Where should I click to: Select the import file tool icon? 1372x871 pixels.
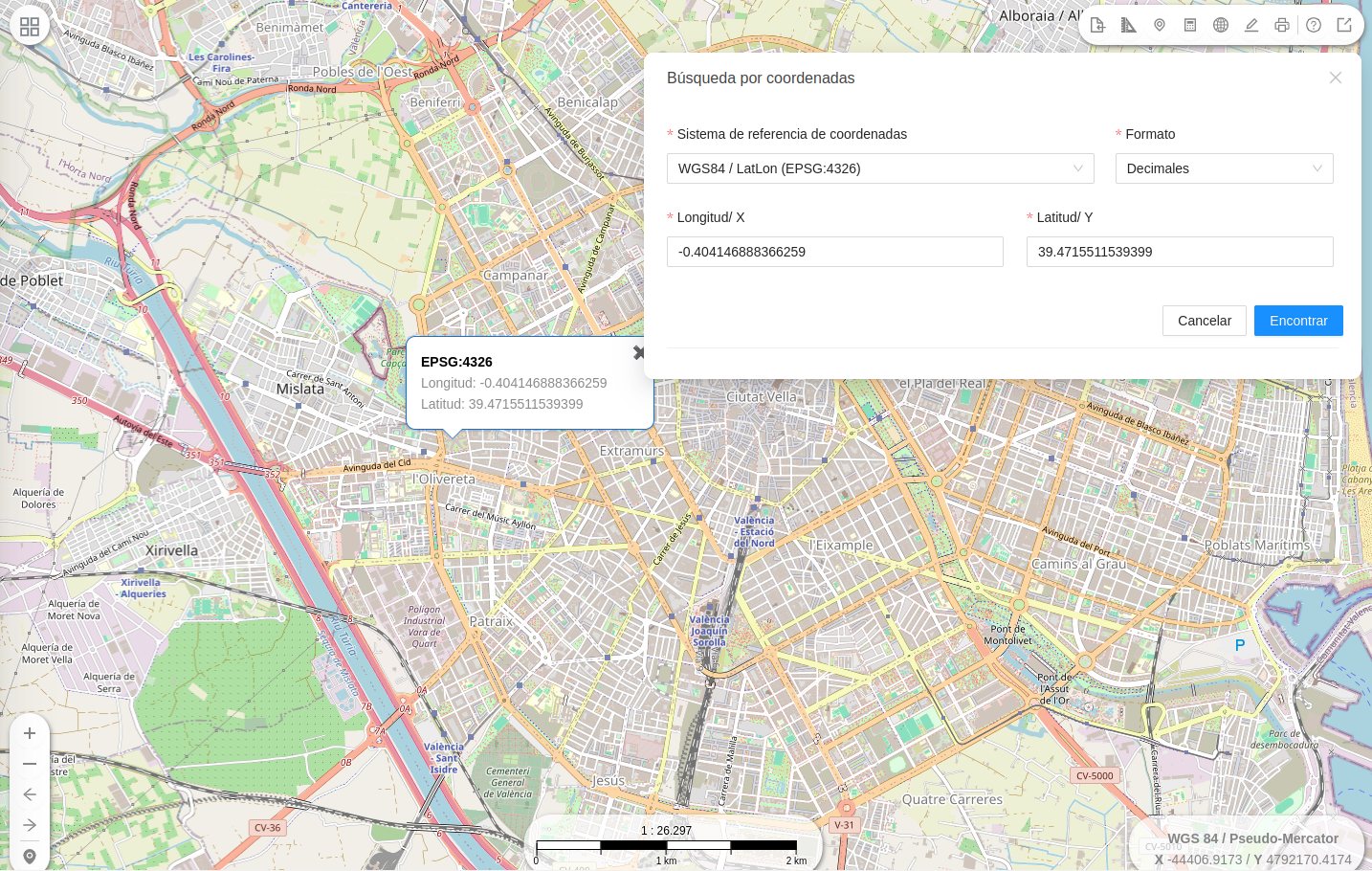click(1098, 25)
